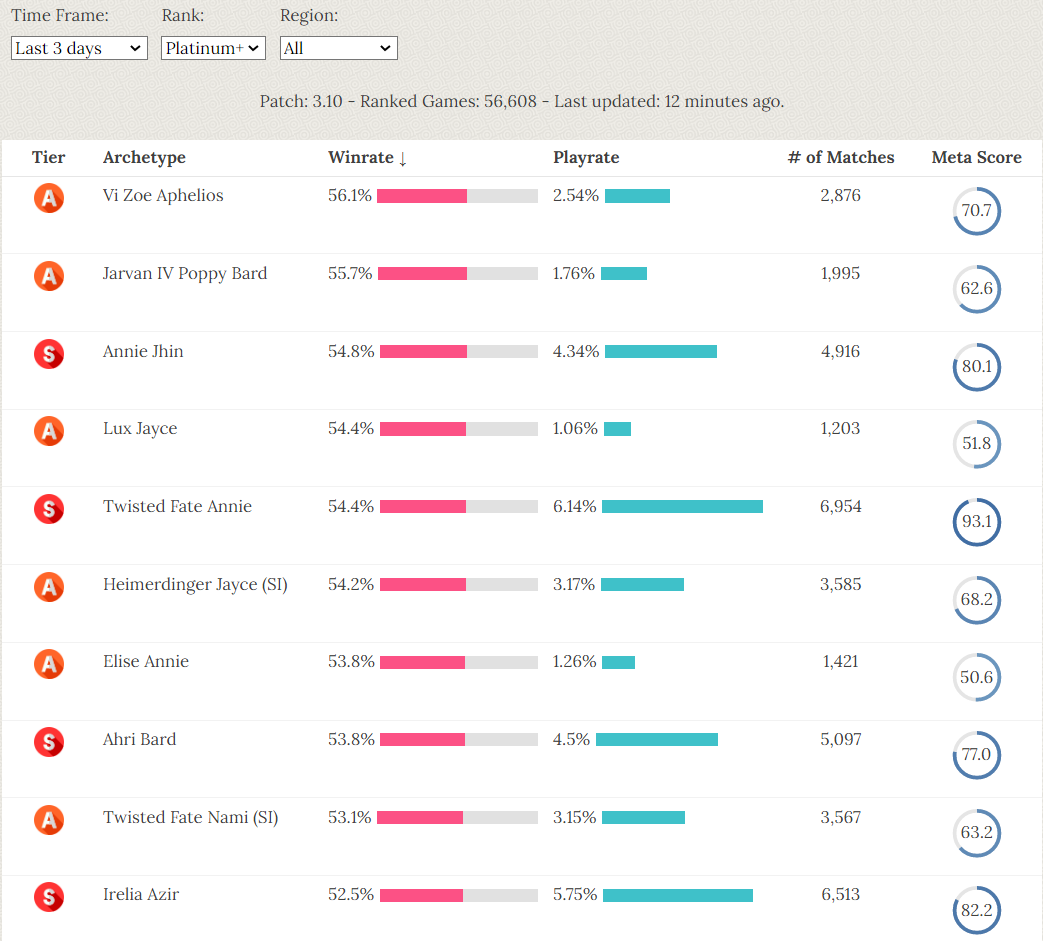Screen dimensions: 1043x941
Task: Click the 52.5% winrate value
Action: click(x=351, y=895)
